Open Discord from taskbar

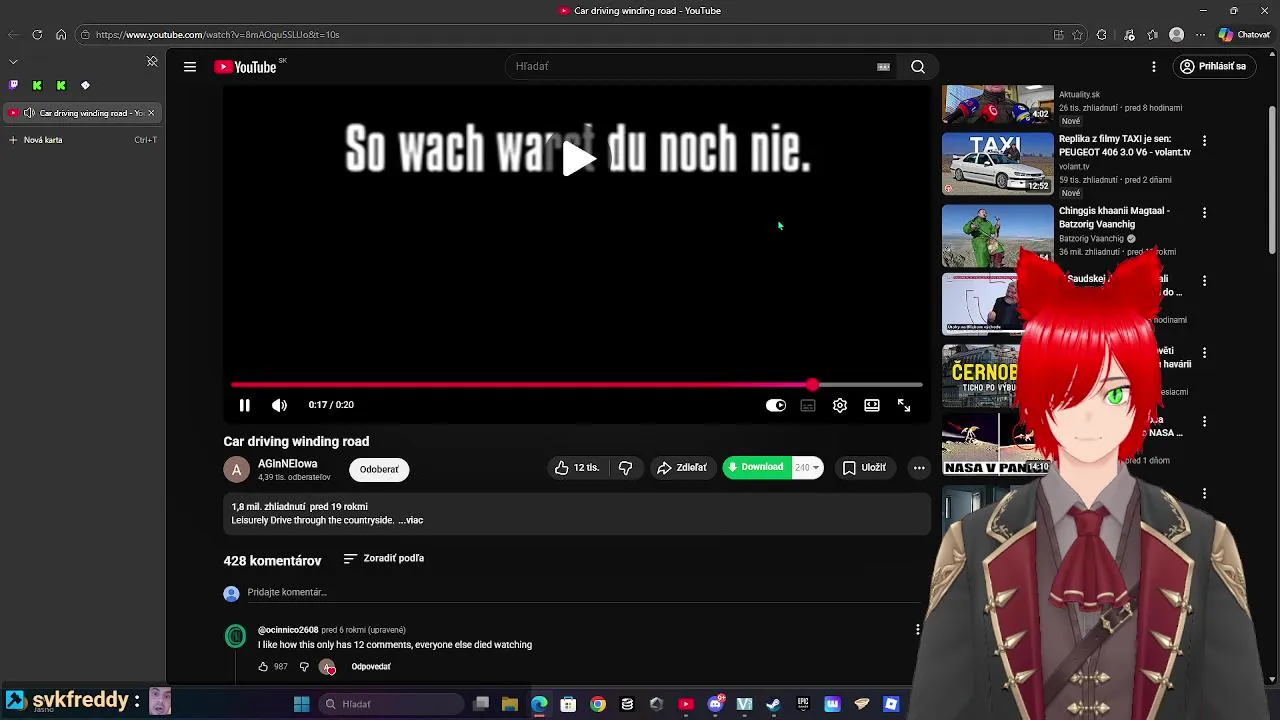715,704
